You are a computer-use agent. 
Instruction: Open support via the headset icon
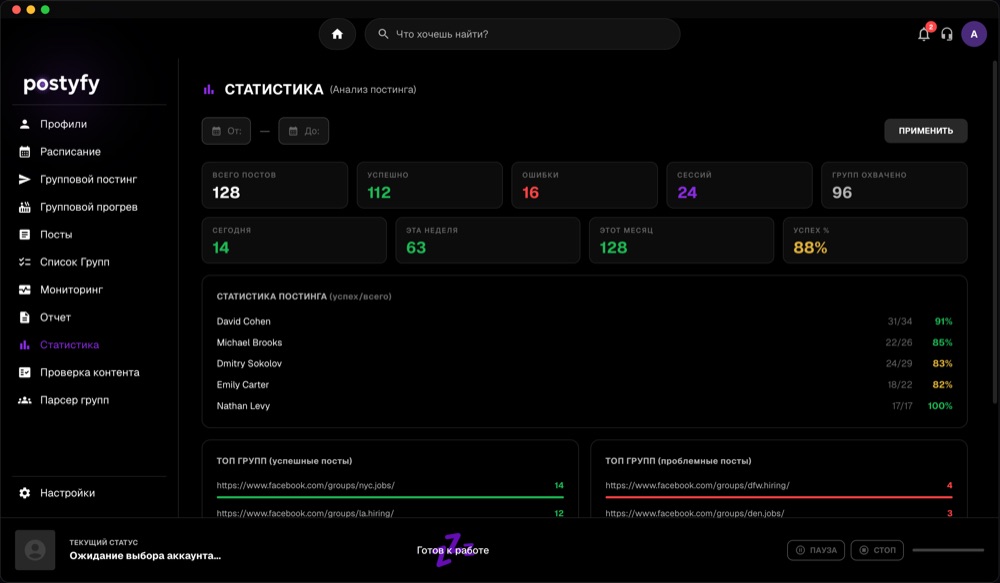click(x=947, y=34)
